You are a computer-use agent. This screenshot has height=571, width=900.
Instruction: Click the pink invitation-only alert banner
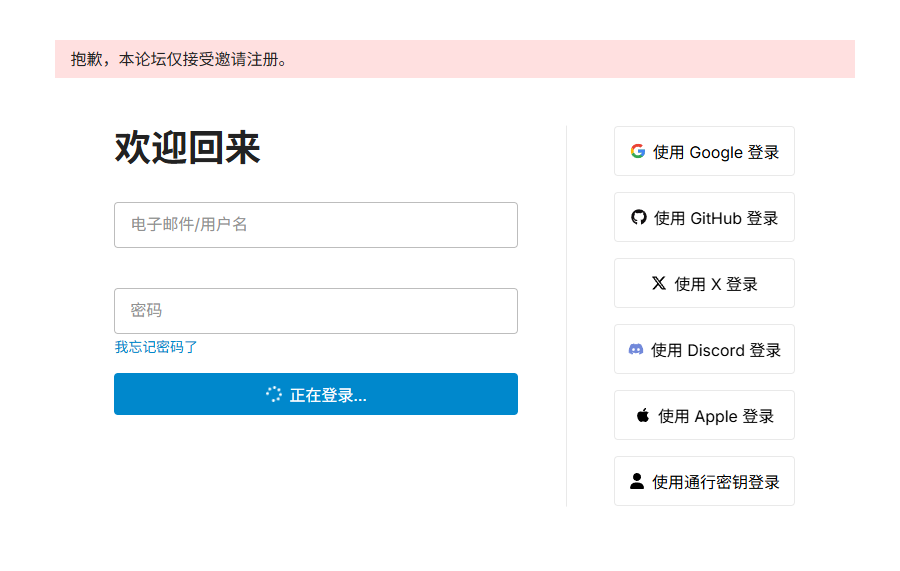point(455,59)
